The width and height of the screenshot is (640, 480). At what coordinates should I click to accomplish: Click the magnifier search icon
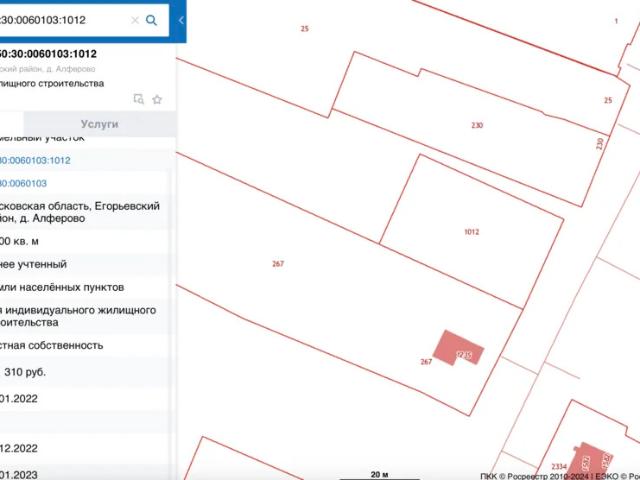tap(151, 20)
